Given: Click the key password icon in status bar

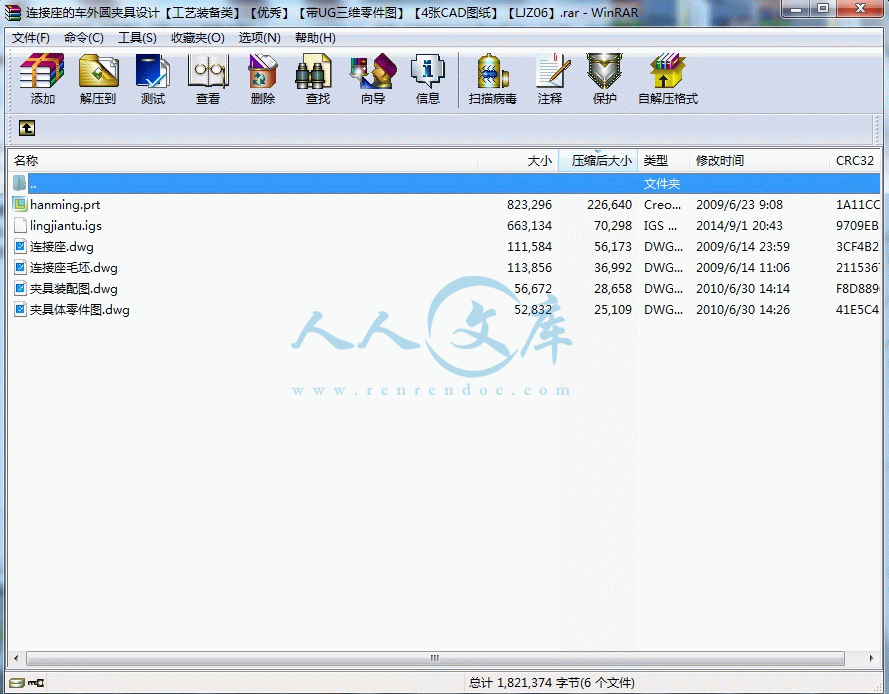Looking at the screenshot, I should [x=36, y=683].
